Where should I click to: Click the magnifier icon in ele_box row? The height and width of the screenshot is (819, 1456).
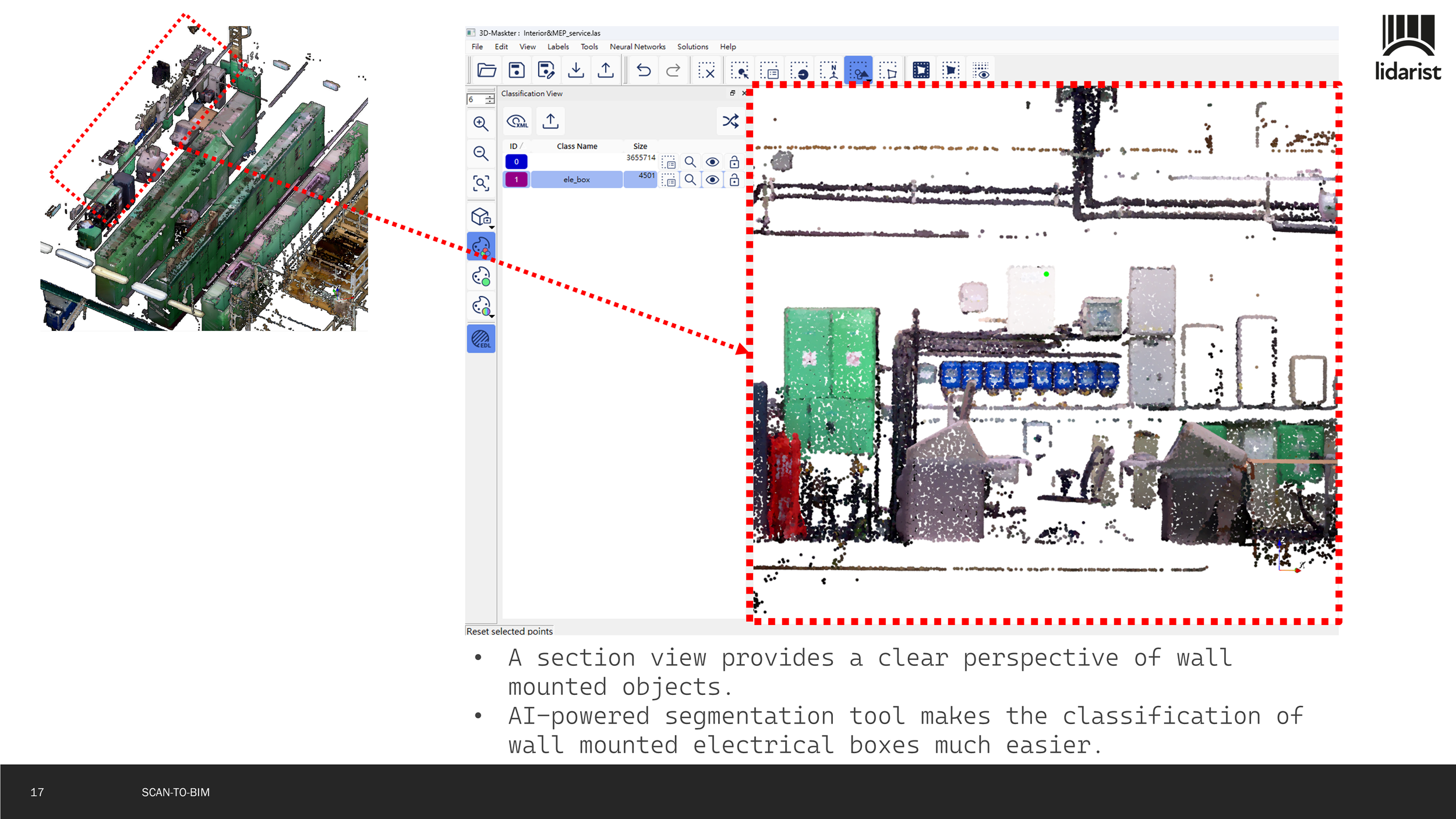point(690,180)
